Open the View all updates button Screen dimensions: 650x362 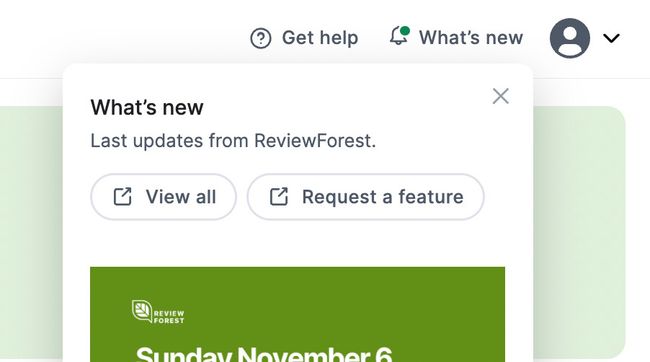pos(163,197)
